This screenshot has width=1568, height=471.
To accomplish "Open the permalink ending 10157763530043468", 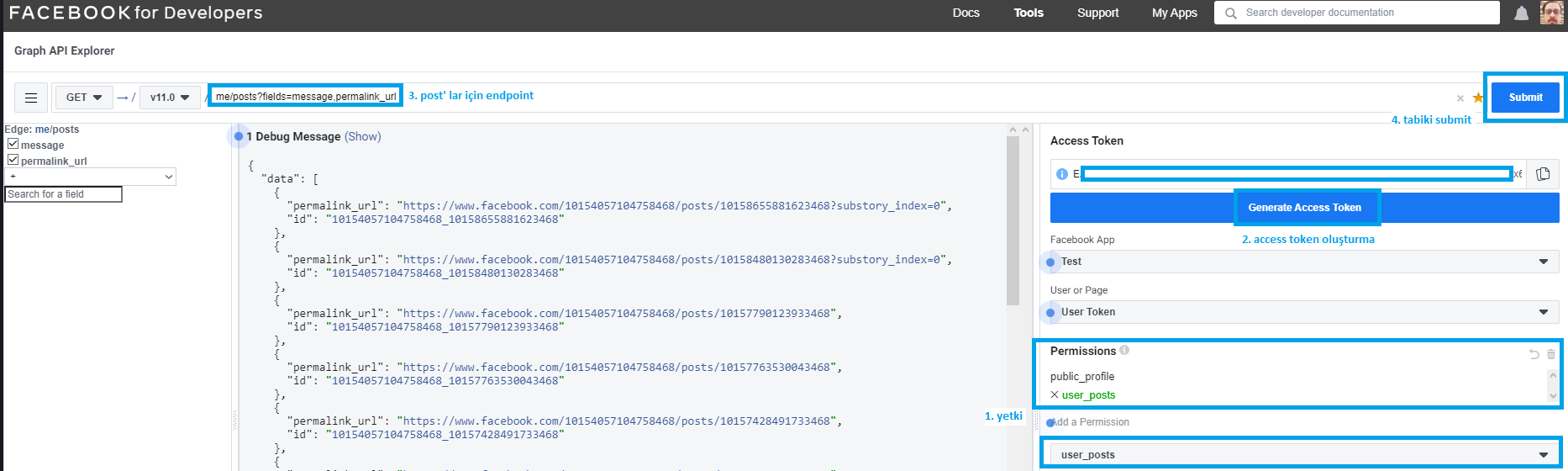I will tap(617, 367).
